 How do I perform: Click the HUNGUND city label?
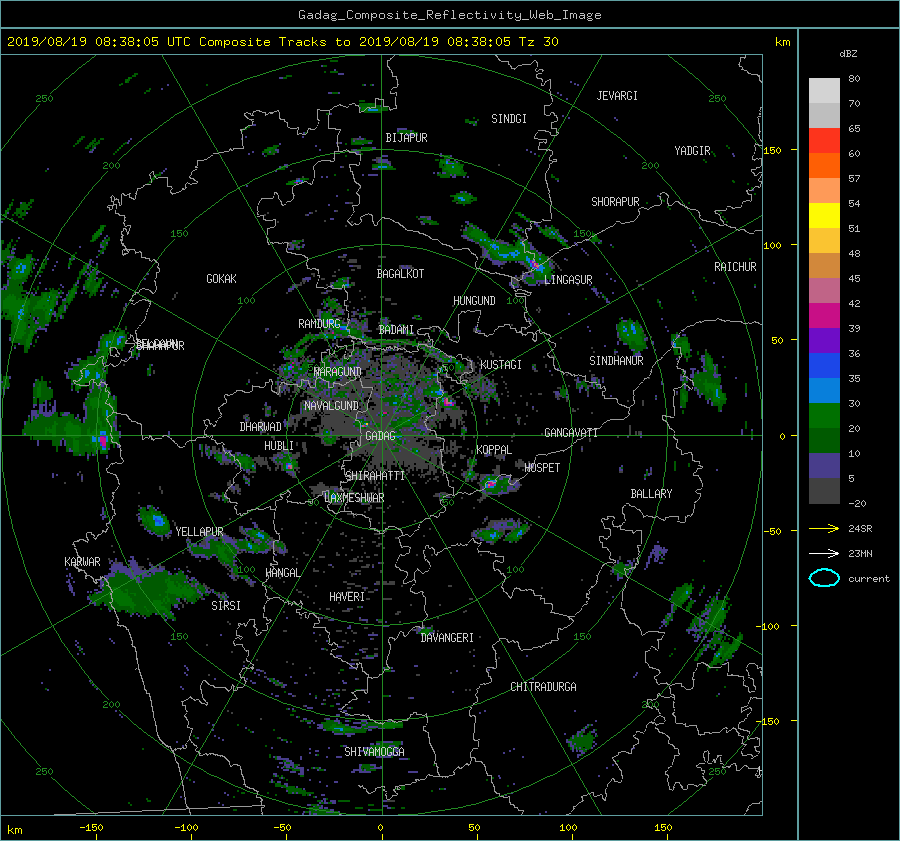click(x=474, y=301)
